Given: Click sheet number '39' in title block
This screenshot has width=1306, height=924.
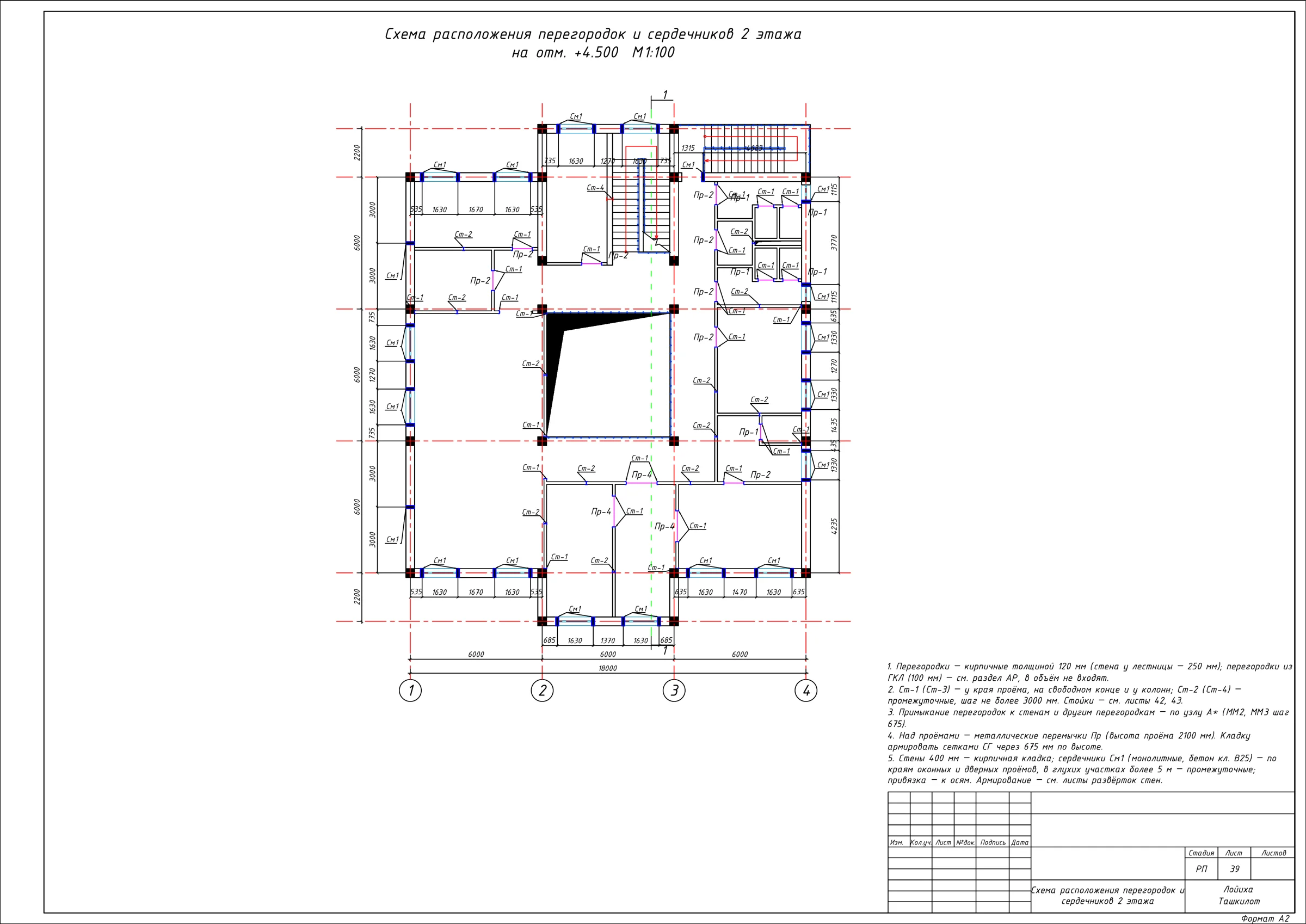Looking at the screenshot, I should click(1234, 869).
